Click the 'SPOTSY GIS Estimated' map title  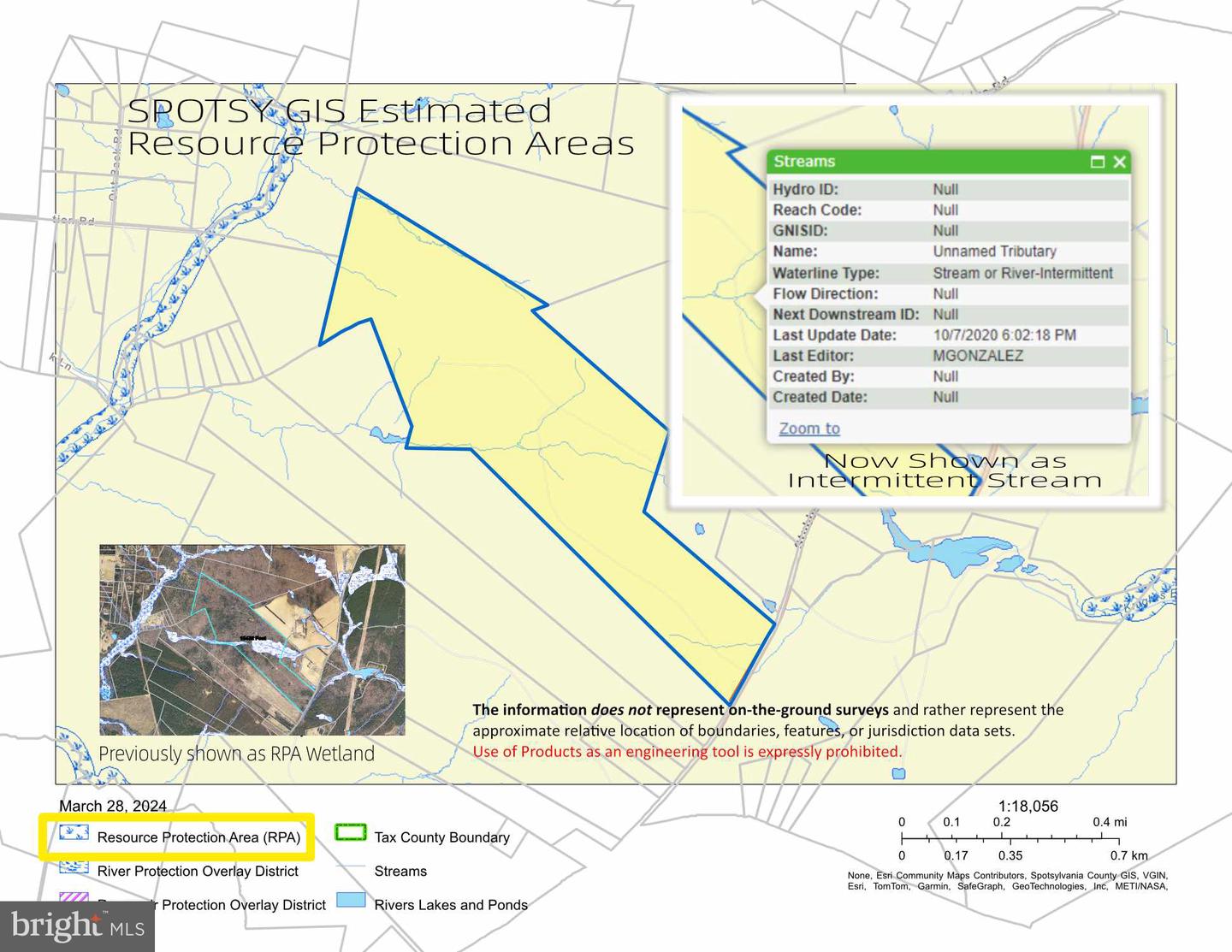pyautogui.click(x=340, y=111)
